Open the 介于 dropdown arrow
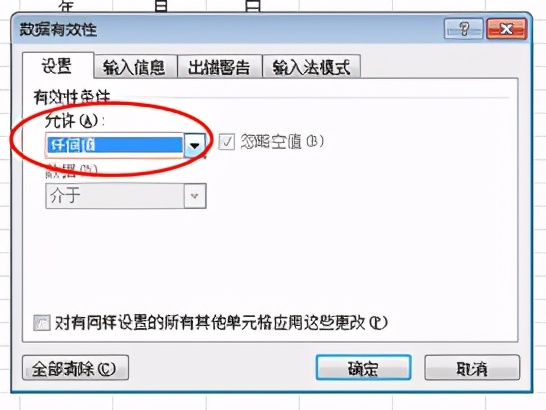546x410 pixels. tap(195, 196)
